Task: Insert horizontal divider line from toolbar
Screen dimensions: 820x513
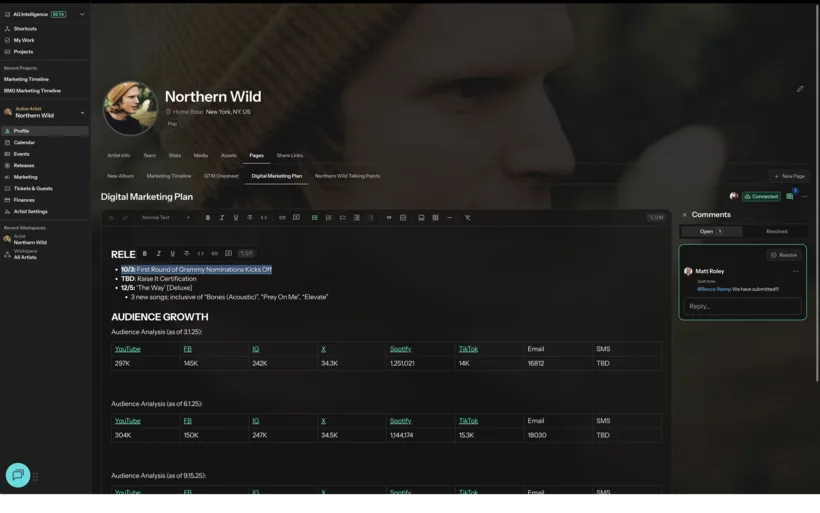Action: coord(449,218)
